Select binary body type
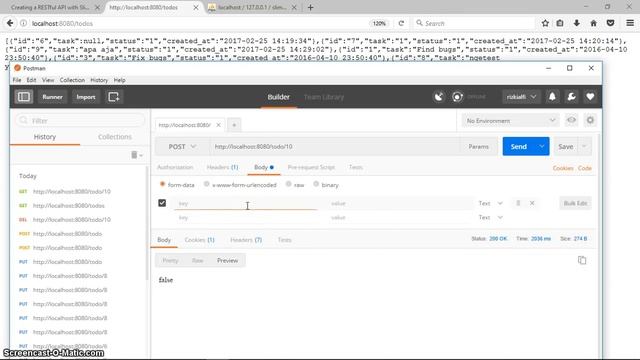This screenshot has width=640, height=360. click(x=316, y=184)
